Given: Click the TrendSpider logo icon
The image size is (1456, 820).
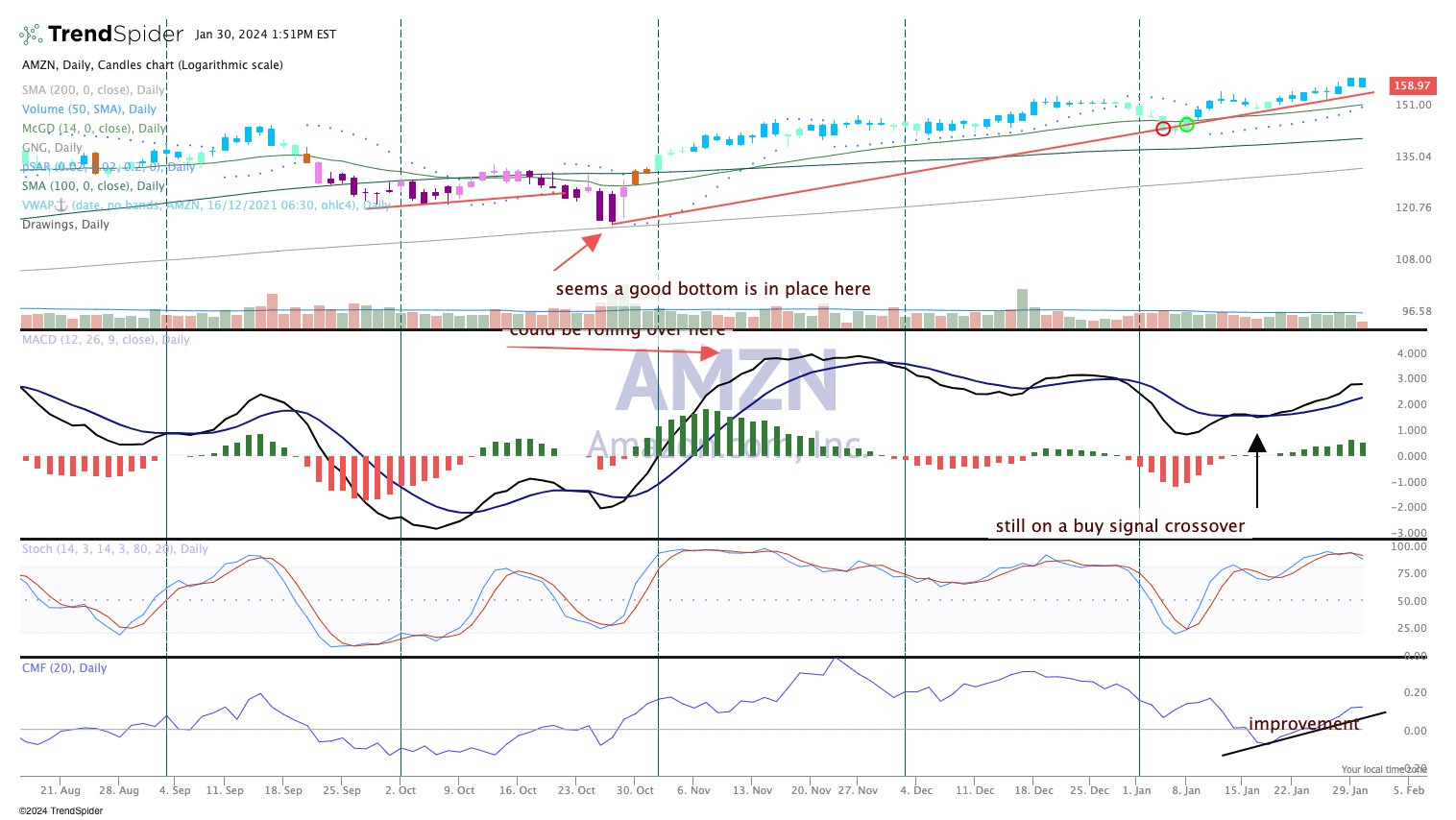Looking at the screenshot, I should click(x=31, y=36).
